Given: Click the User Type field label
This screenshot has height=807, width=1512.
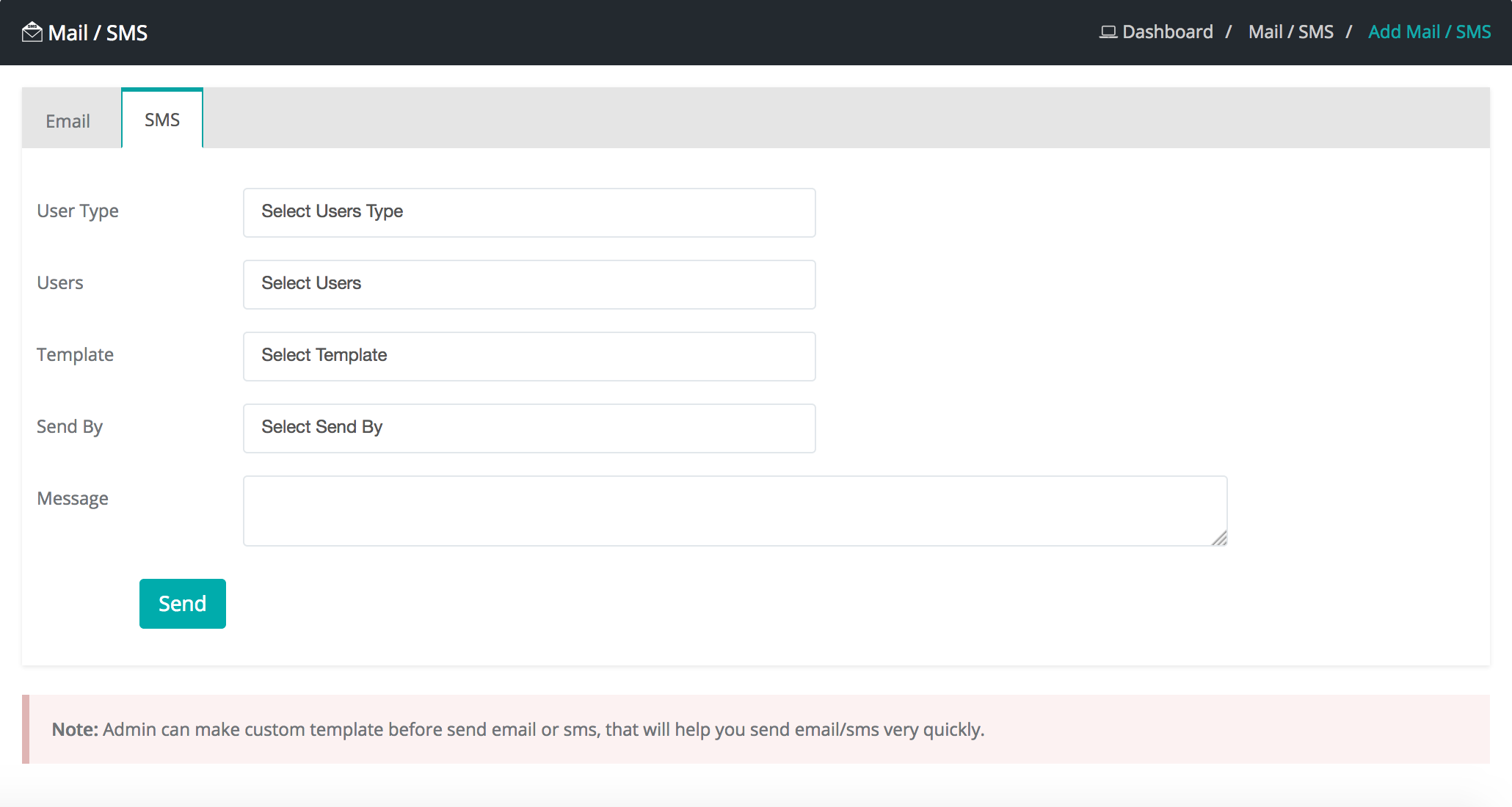Looking at the screenshot, I should [78, 211].
